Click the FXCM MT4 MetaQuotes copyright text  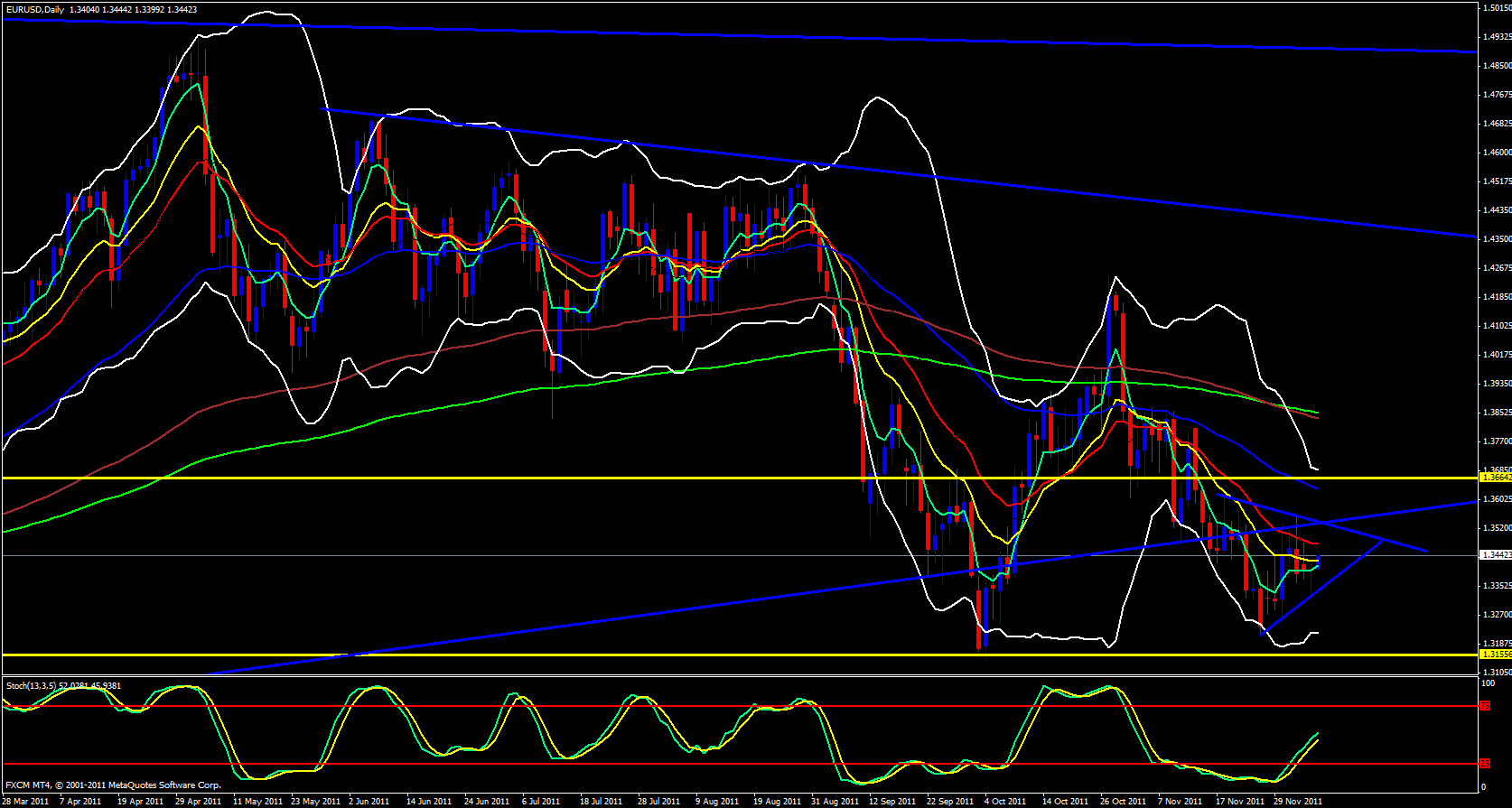(113, 785)
